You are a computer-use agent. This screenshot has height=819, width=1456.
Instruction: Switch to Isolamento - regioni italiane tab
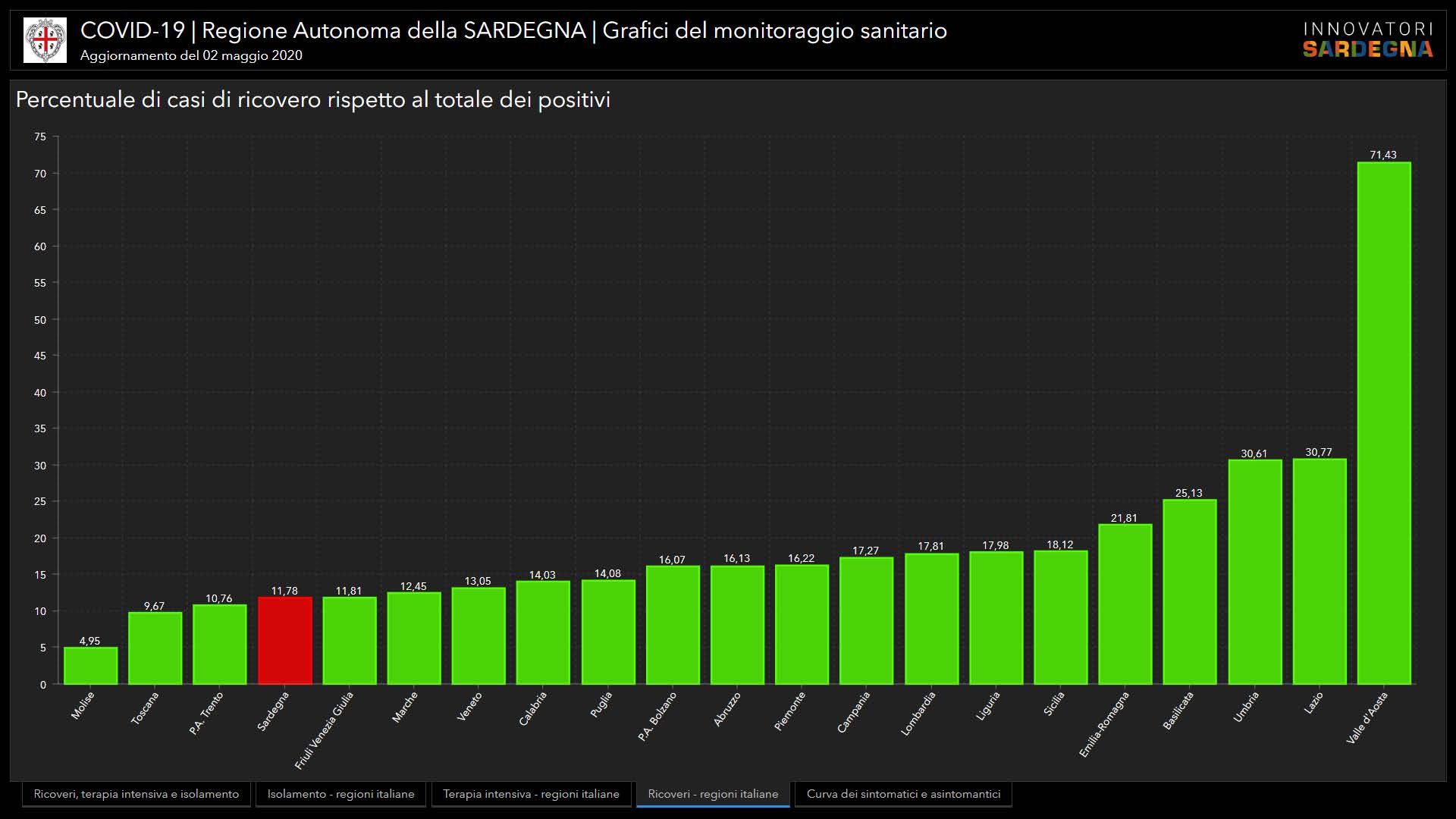coord(340,794)
